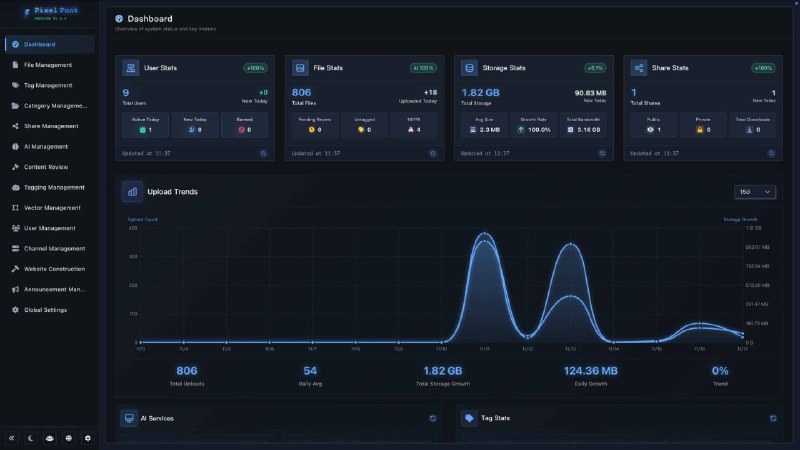Click the Upload Trends chart icon
Image resolution: width=800 pixels, height=450 pixels.
[132, 191]
